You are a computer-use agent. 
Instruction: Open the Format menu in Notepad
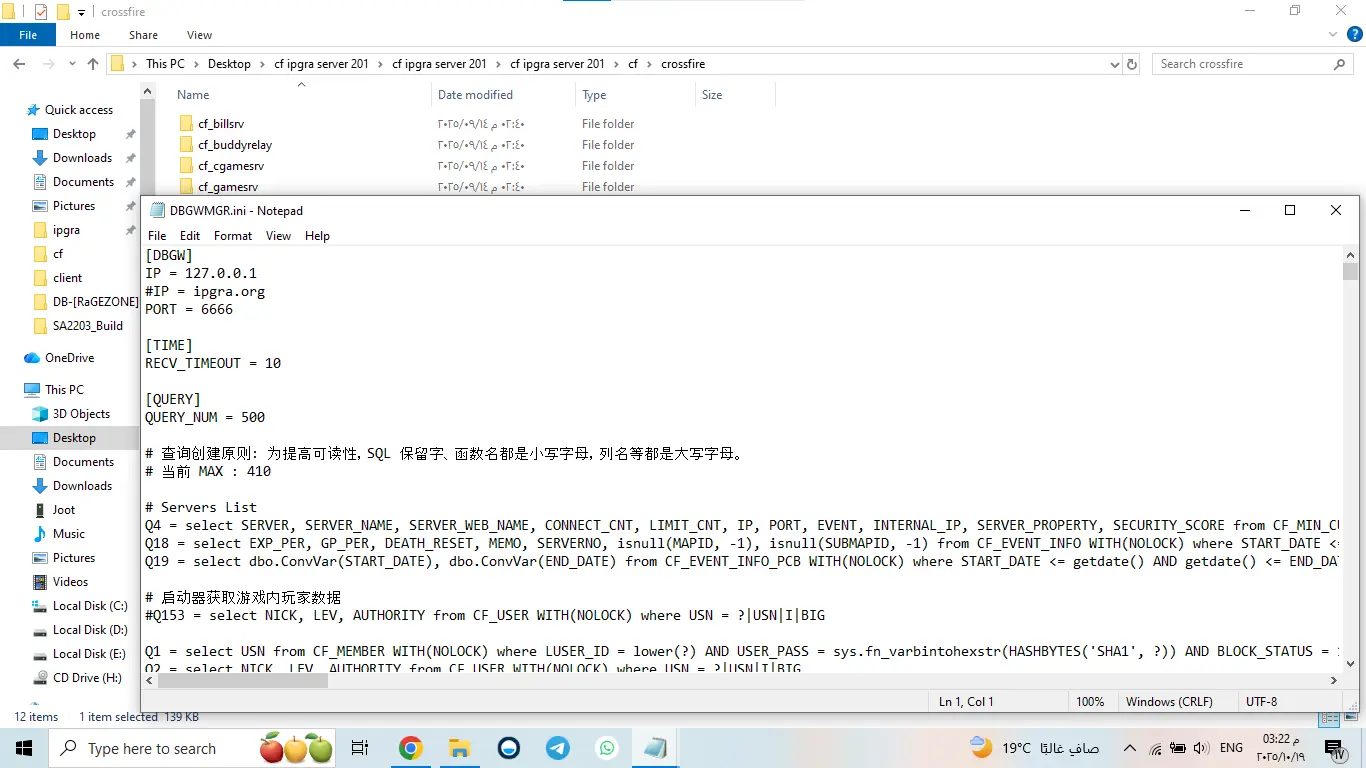(x=233, y=236)
